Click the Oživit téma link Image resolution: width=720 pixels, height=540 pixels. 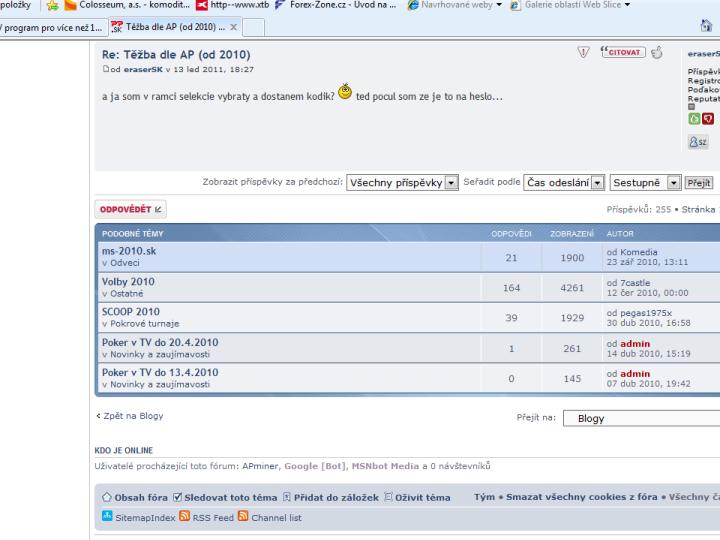pyautogui.click(x=422, y=497)
